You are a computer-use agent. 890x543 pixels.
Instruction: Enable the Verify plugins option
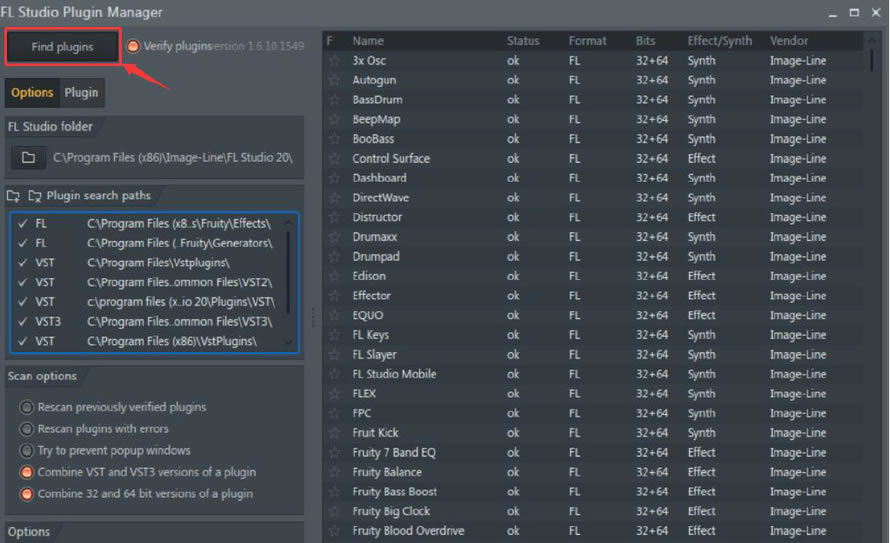pyautogui.click(x=134, y=46)
